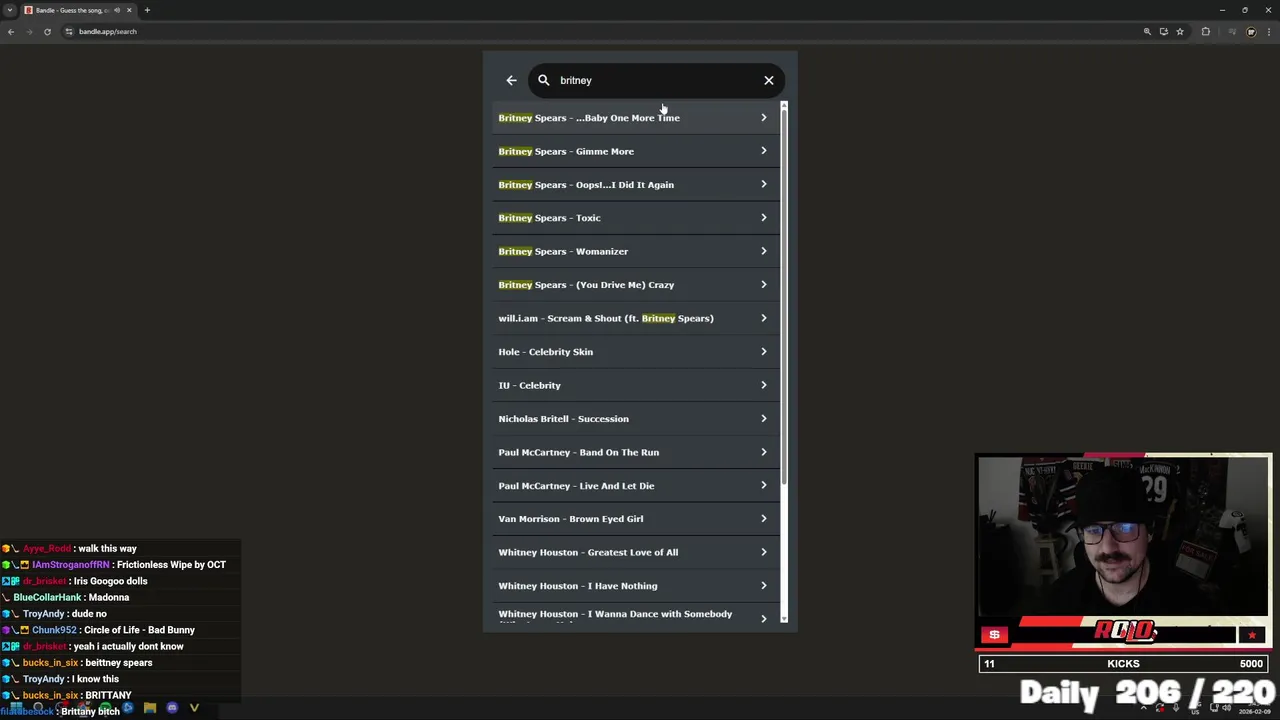Mute the Bandle tab audio icon

117,10
